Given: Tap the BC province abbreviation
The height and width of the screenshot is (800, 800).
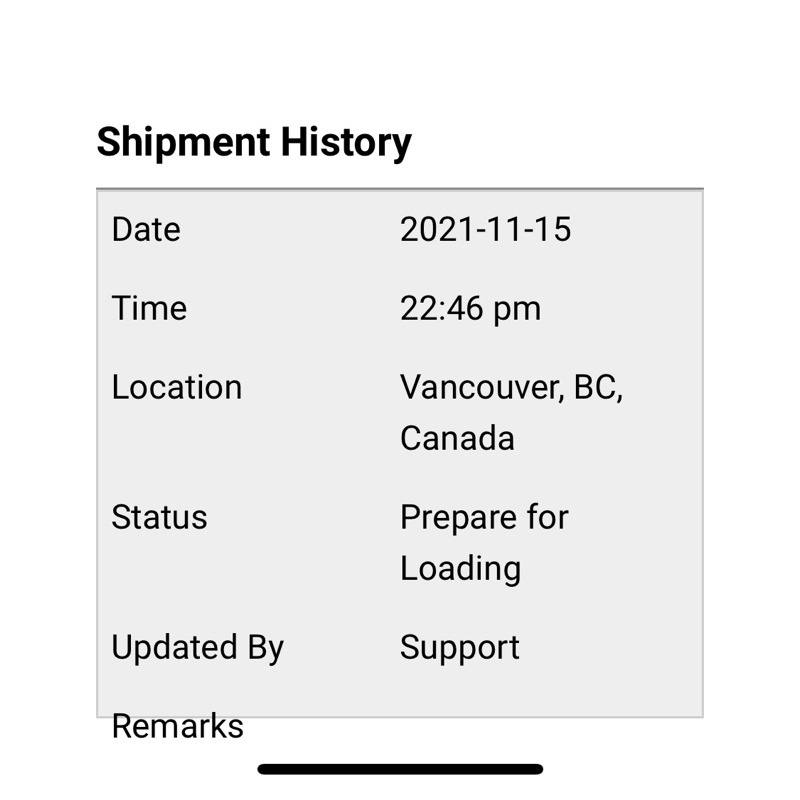Looking at the screenshot, I should pyautogui.click(x=597, y=387).
